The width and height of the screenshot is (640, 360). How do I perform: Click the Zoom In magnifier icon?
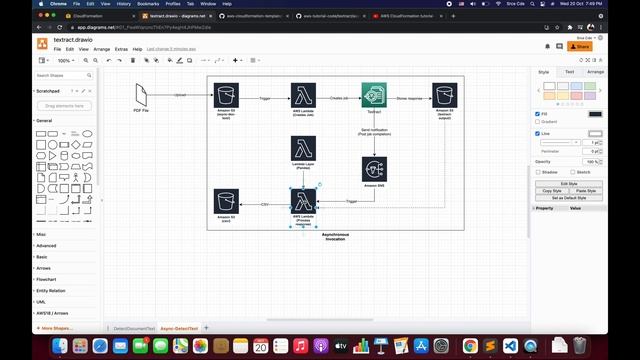86,60
